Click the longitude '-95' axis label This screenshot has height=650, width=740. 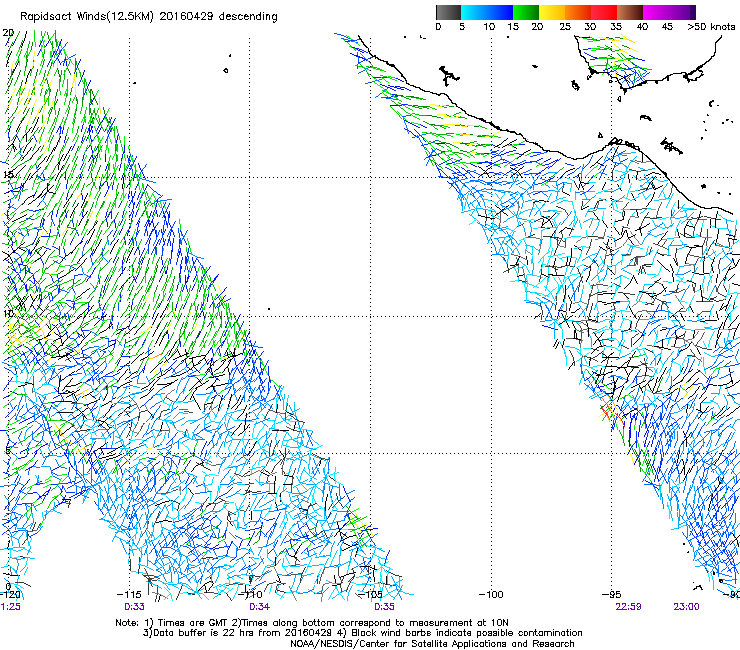(x=612, y=595)
